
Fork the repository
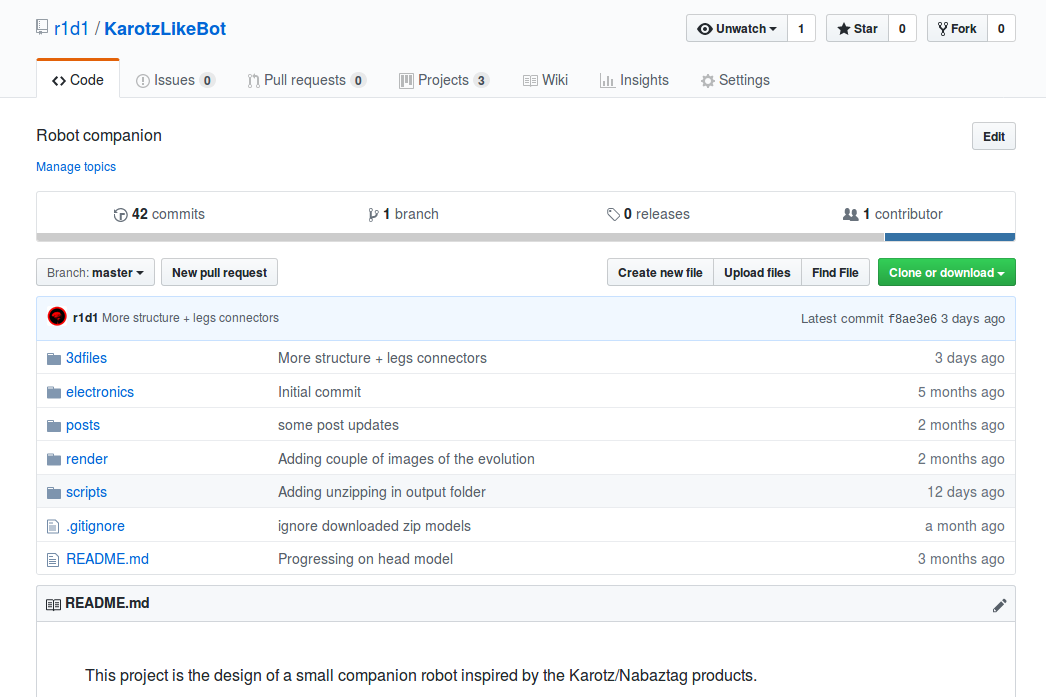957,29
